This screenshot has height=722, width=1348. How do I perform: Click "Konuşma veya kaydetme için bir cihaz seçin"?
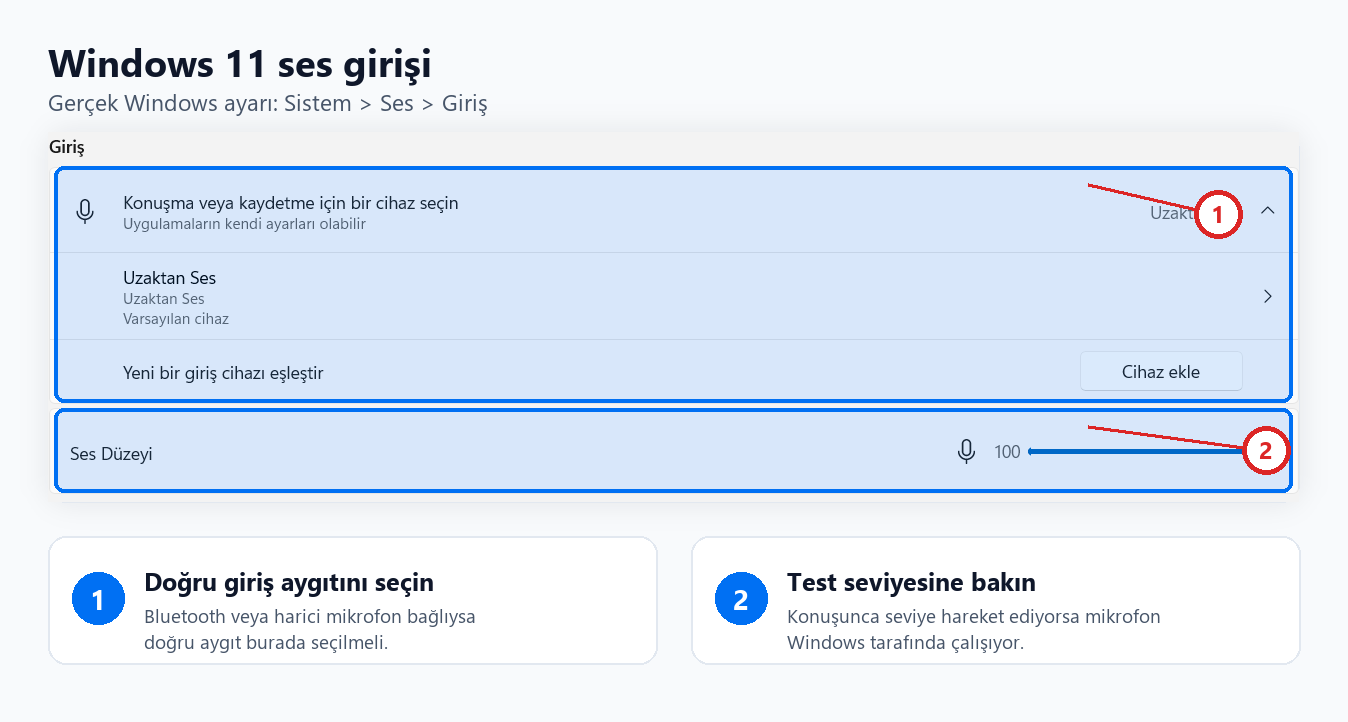(291, 203)
